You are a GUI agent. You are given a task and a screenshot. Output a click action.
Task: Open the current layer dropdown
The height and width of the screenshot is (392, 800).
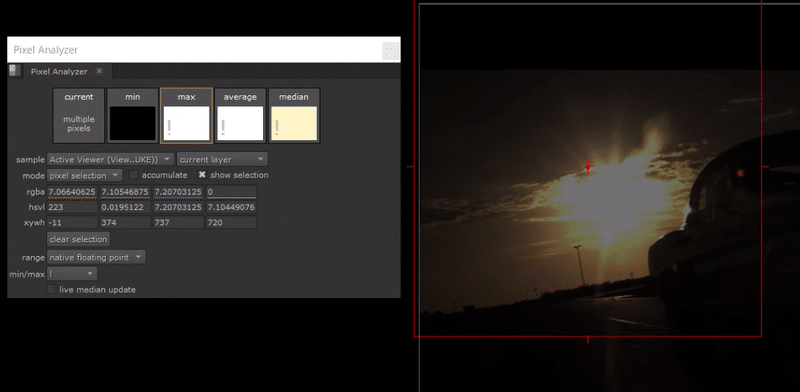click(x=222, y=159)
